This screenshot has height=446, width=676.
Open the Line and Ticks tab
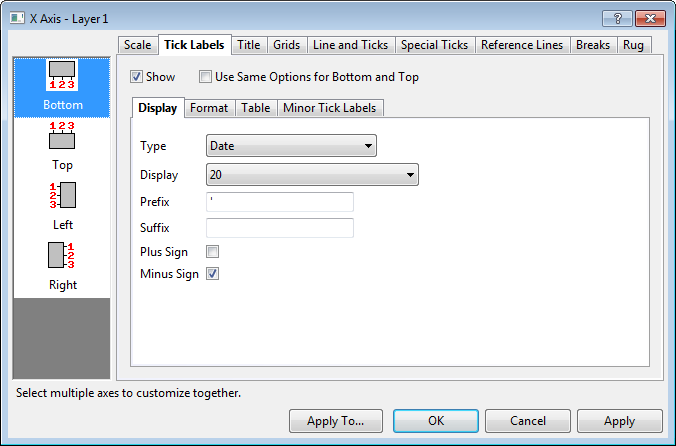pos(350,45)
